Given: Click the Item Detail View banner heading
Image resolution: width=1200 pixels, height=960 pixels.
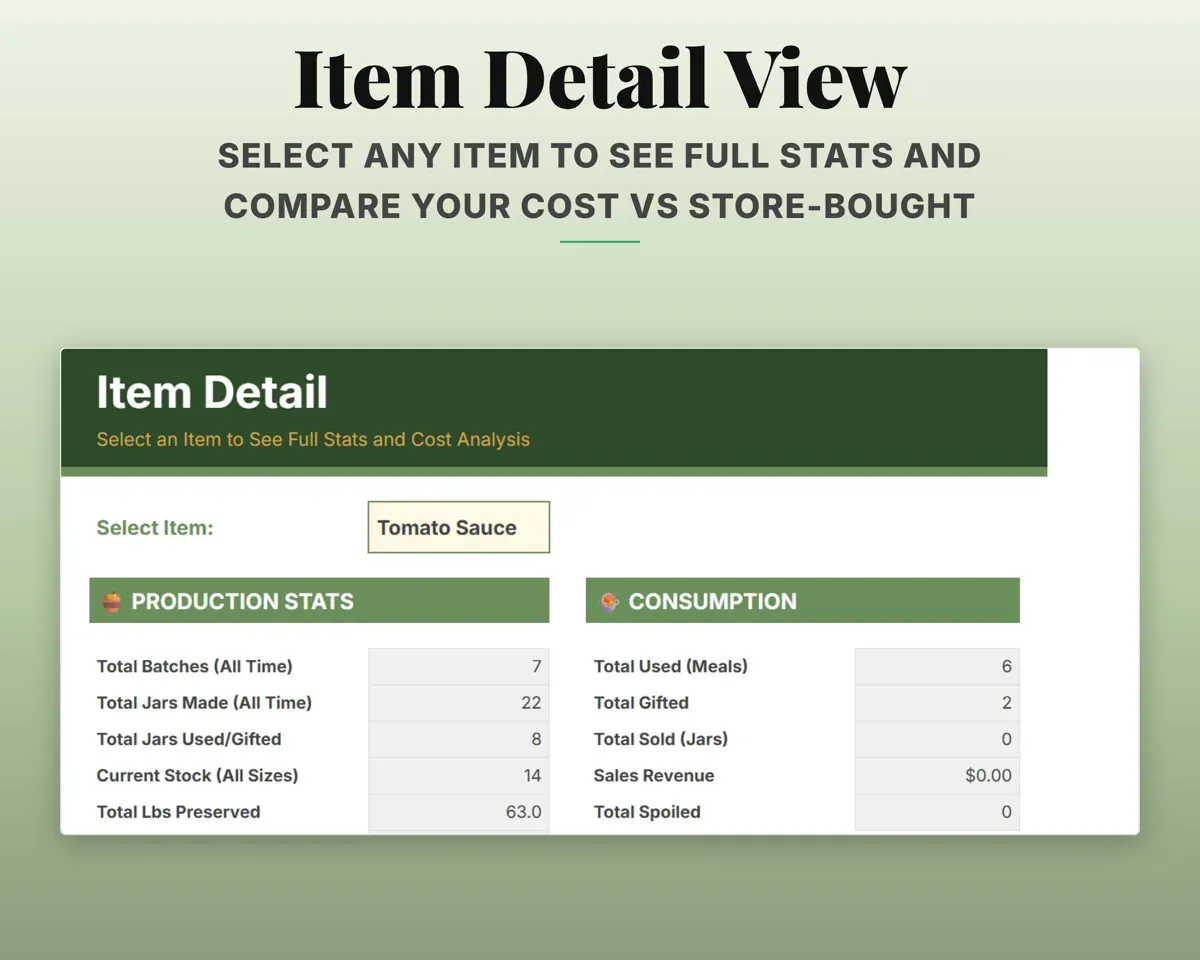Looking at the screenshot, I should (600, 80).
